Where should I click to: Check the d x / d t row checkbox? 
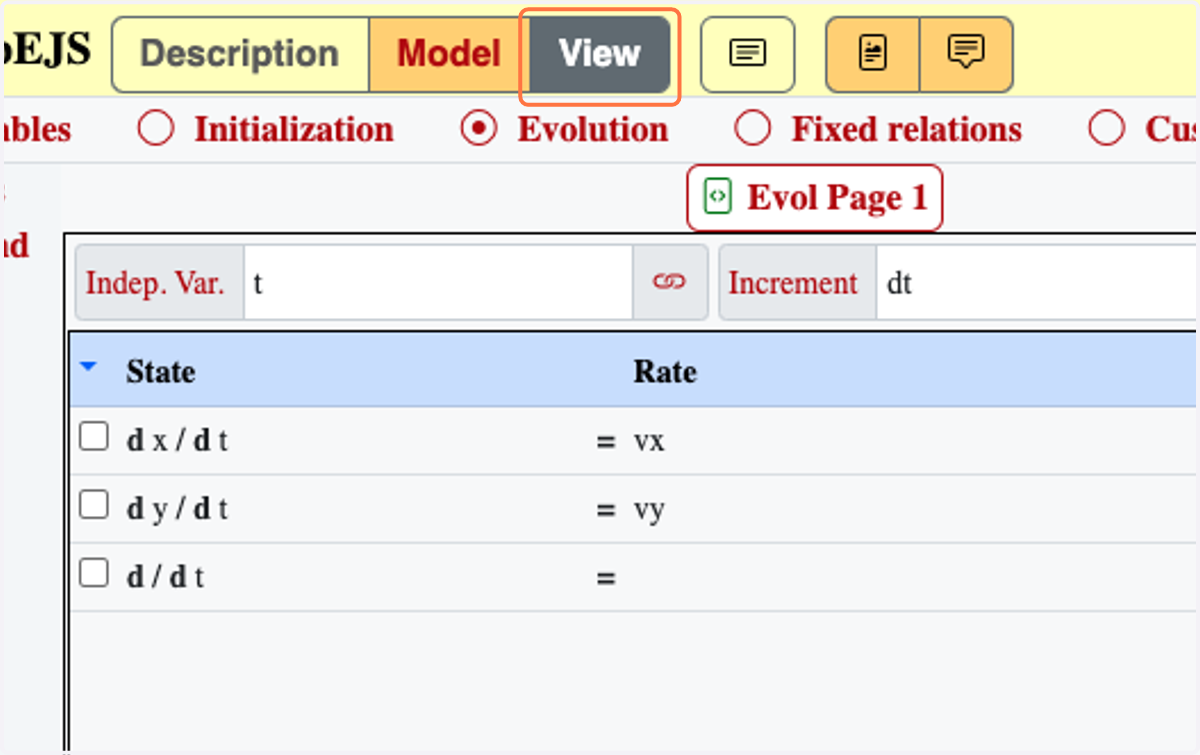pos(94,437)
